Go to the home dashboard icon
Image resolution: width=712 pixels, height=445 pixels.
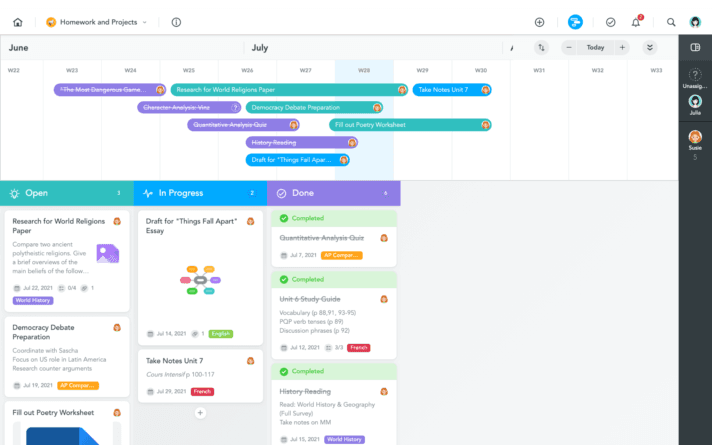(x=17, y=21)
